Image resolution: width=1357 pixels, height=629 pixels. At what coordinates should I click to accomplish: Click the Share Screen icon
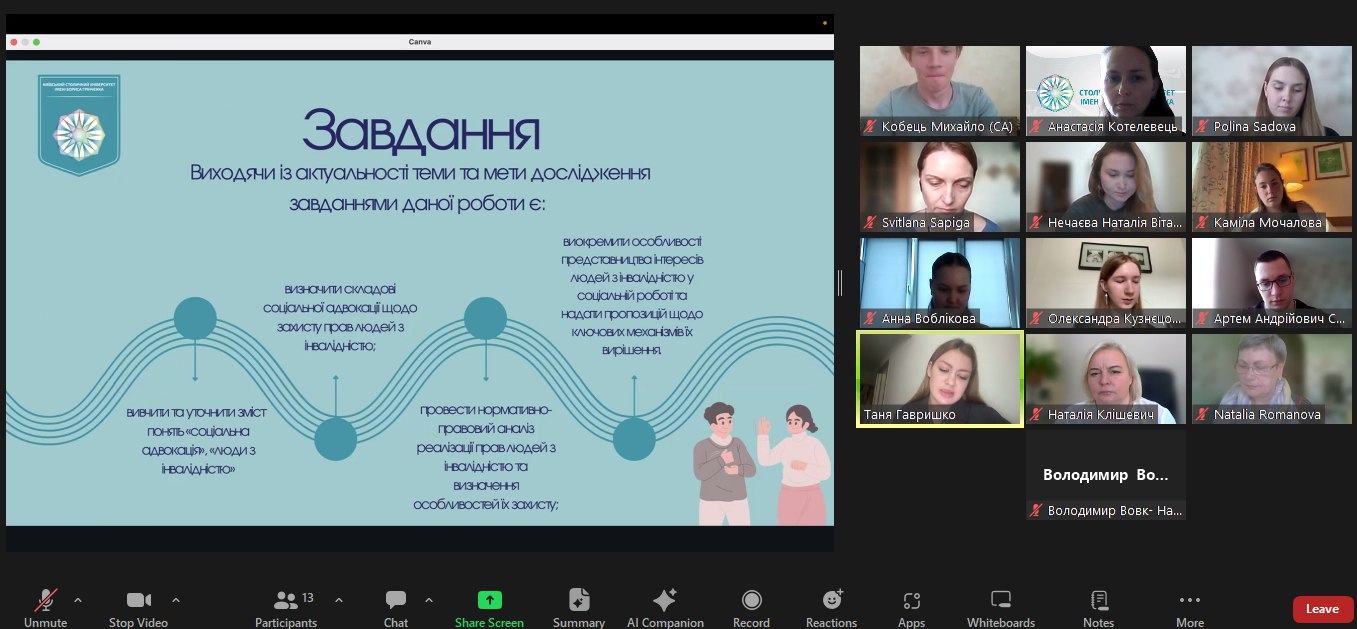pos(489,600)
